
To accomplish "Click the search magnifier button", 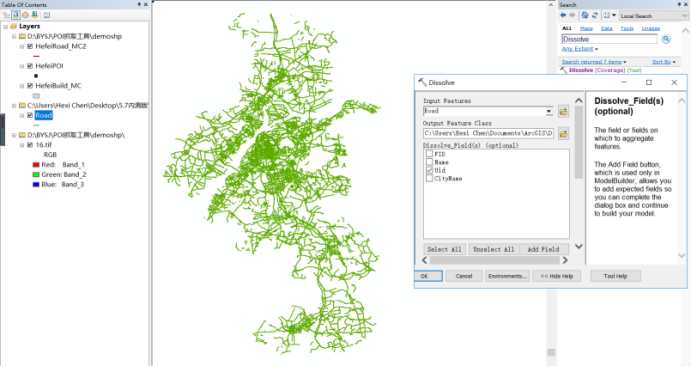I will click(x=666, y=39).
